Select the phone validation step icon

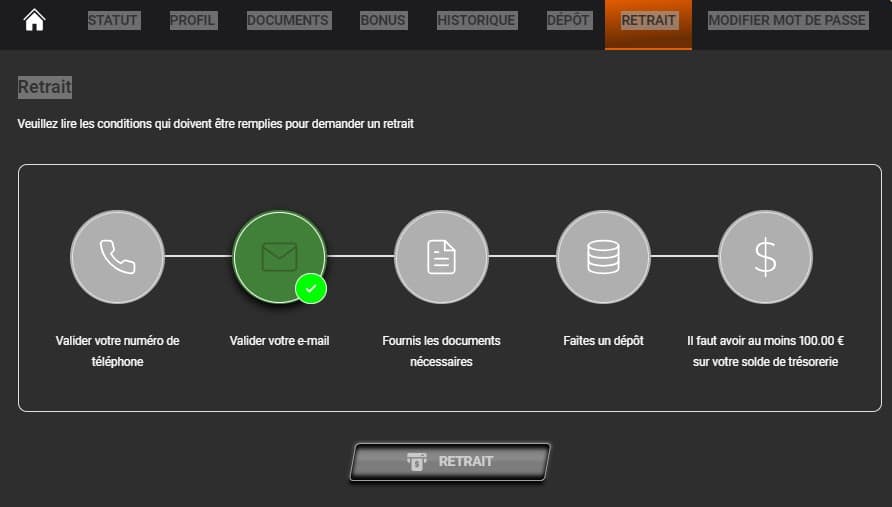[117, 257]
